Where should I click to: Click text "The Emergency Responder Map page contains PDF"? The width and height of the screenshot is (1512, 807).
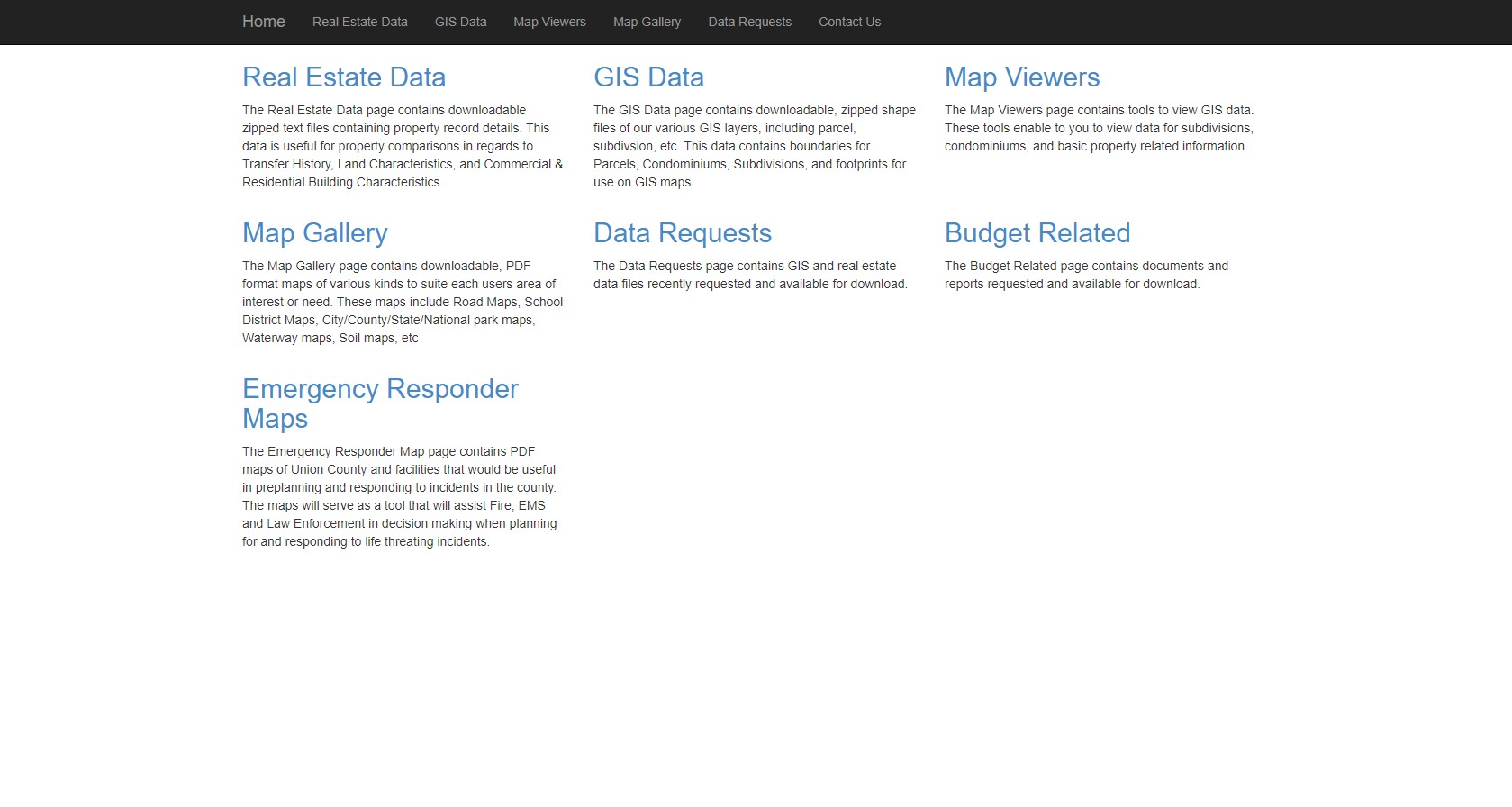(x=389, y=451)
